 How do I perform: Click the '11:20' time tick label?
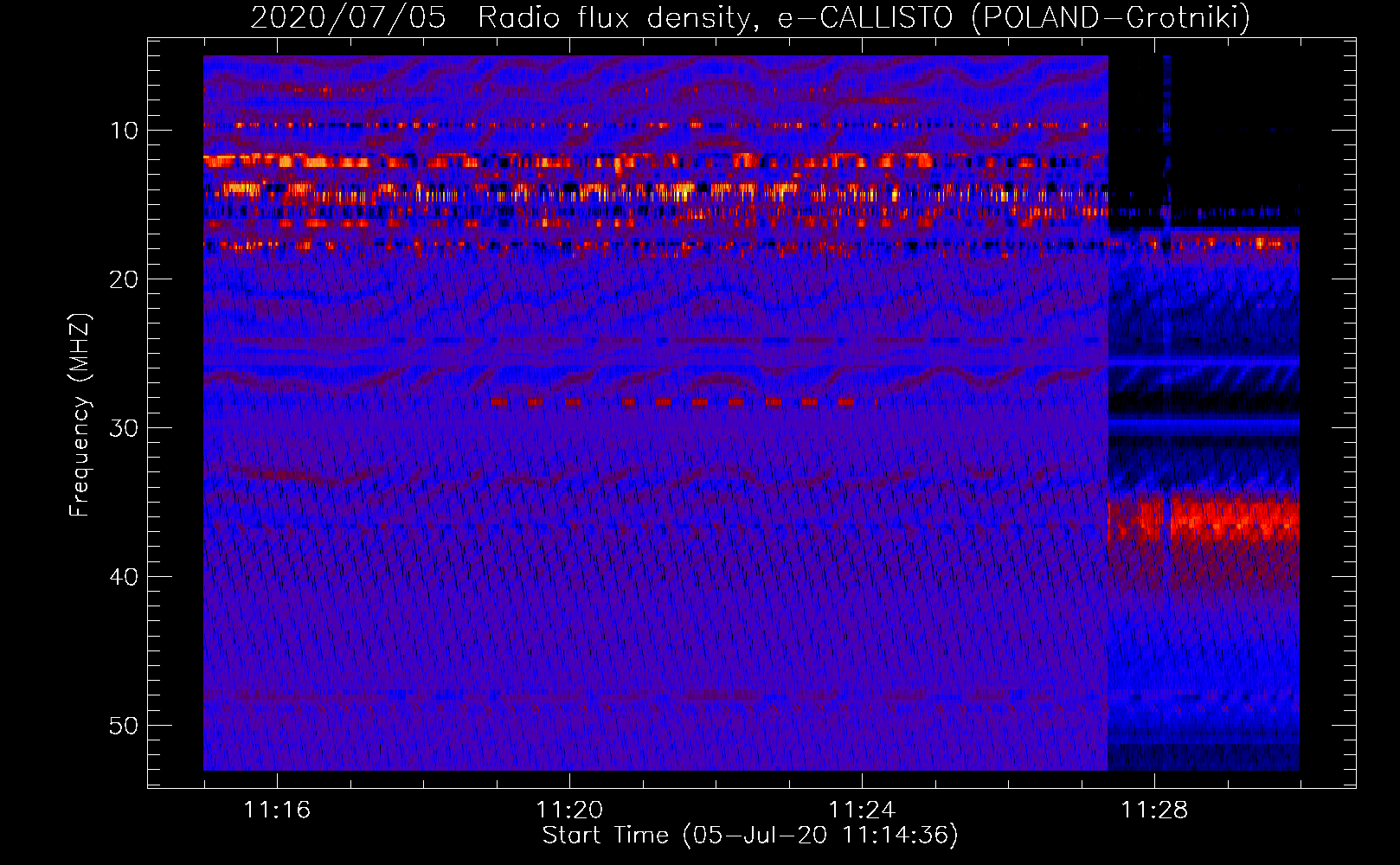pyautogui.click(x=569, y=810)
